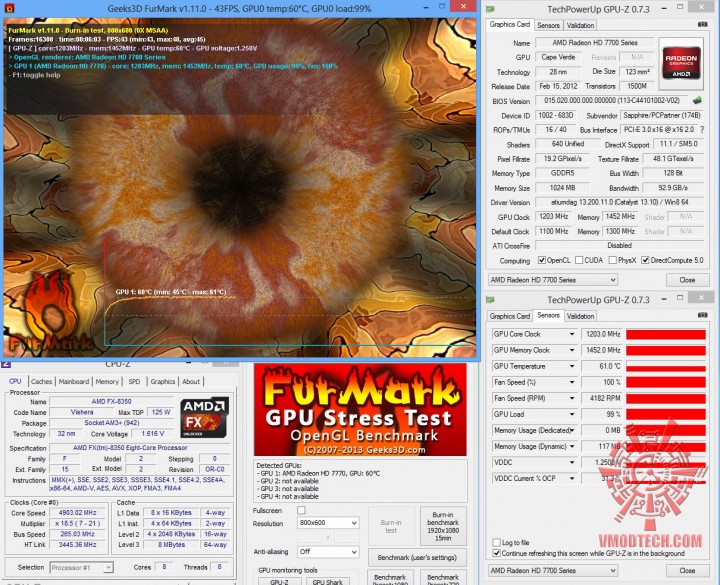Take screenshot via camera icon in GPU-Z Graphics Card window

(x=702, y=24)
